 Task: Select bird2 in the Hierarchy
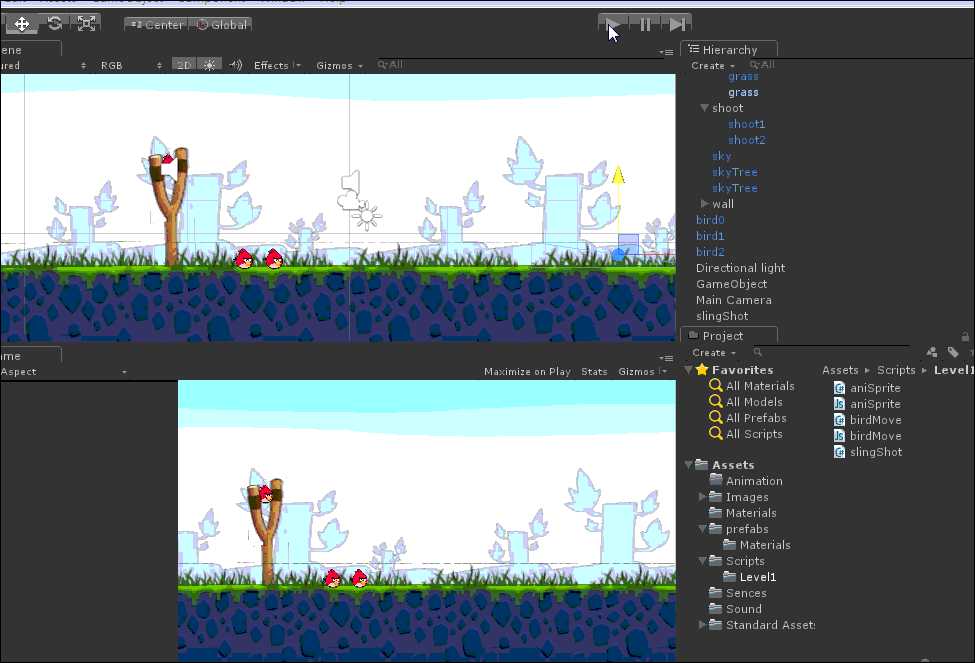710,252
